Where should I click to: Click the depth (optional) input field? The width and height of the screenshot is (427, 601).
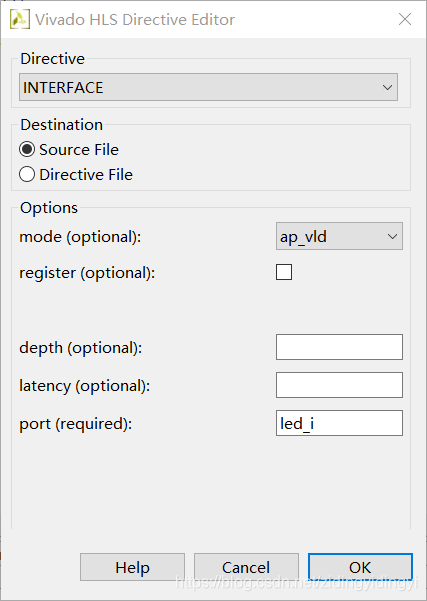point(339,347)
